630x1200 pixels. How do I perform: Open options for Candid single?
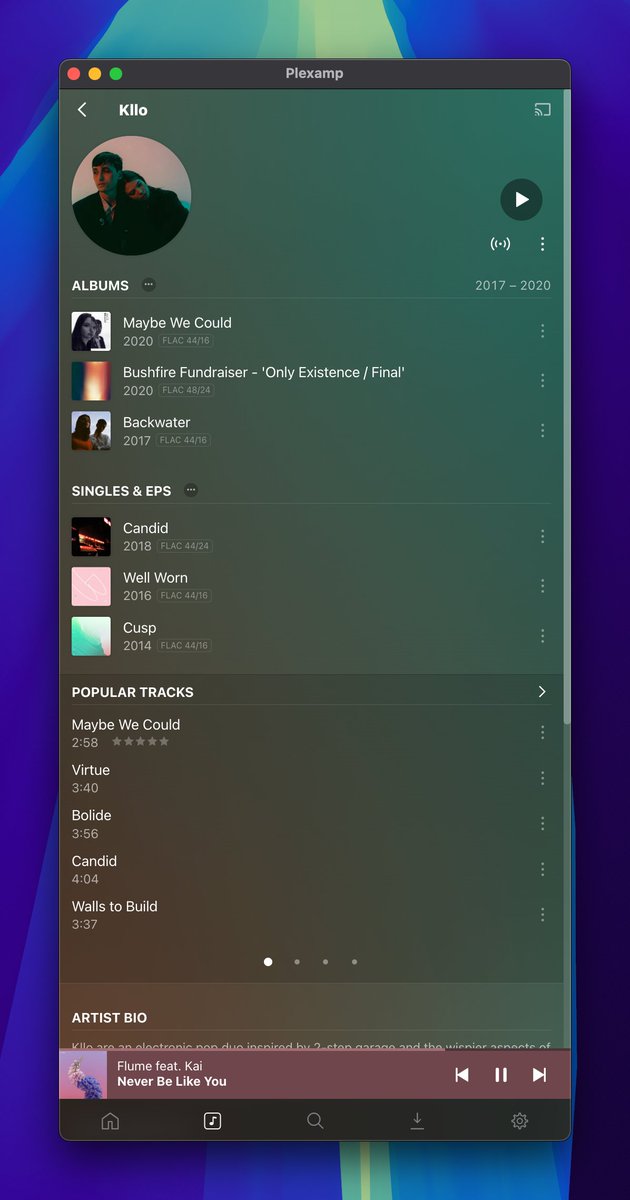[542, 537]
